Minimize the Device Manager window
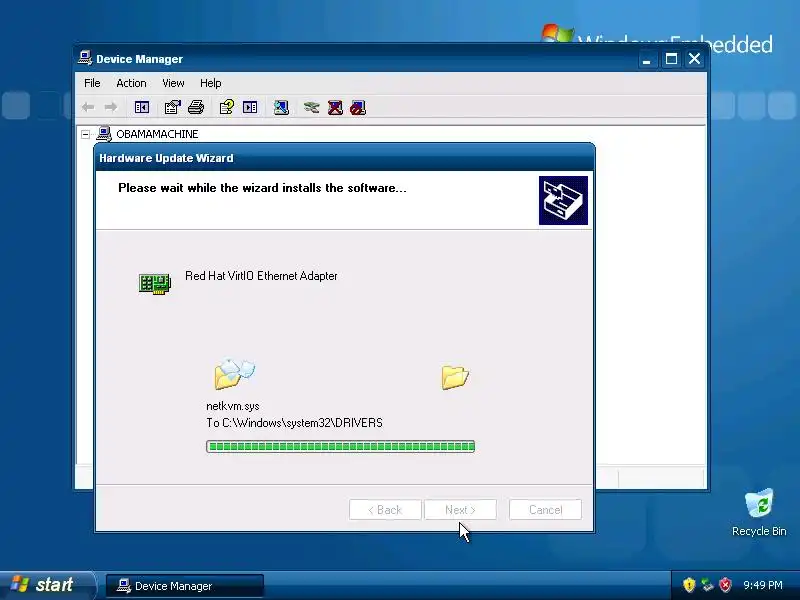 coord(646,59)
